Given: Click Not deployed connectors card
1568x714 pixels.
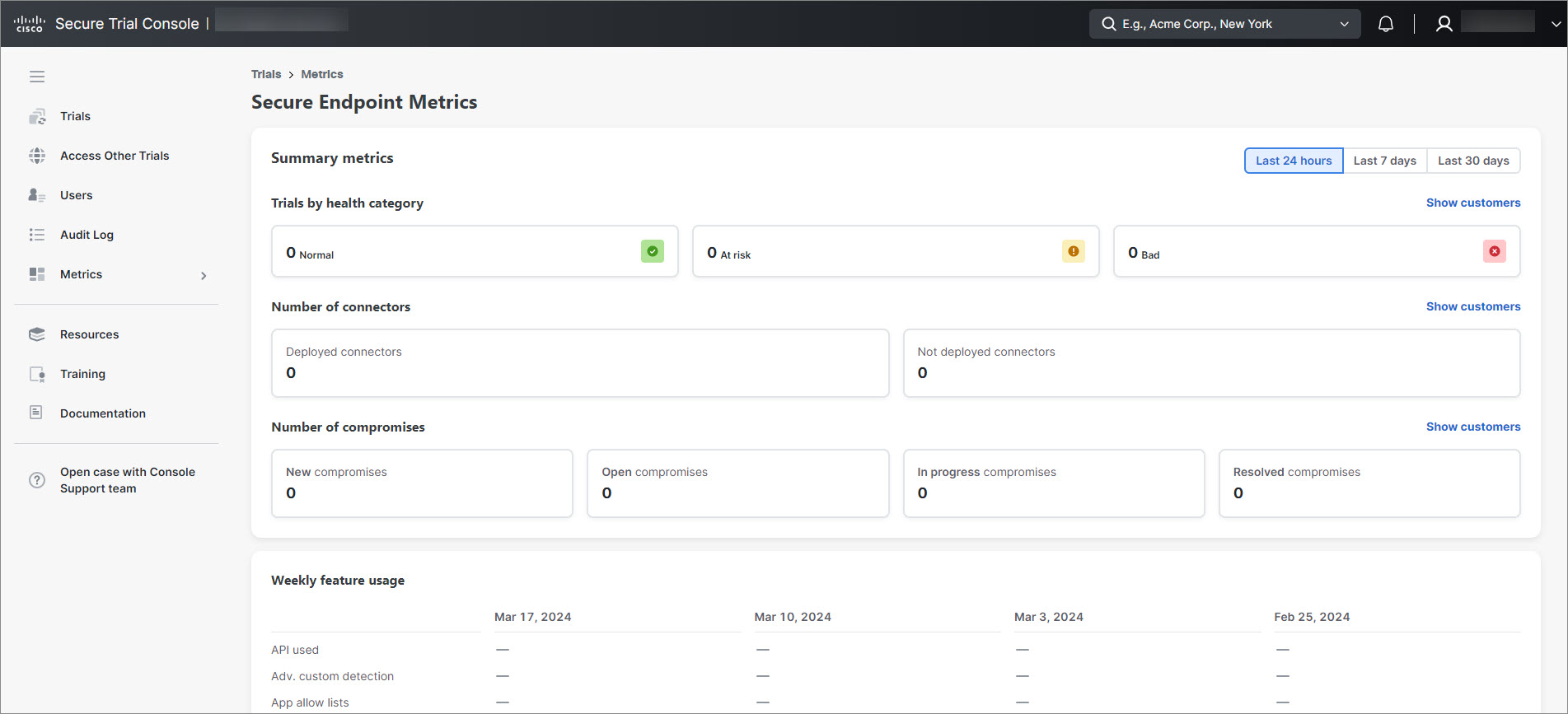Looking at the screenshot, I should tap(1211, 363).
